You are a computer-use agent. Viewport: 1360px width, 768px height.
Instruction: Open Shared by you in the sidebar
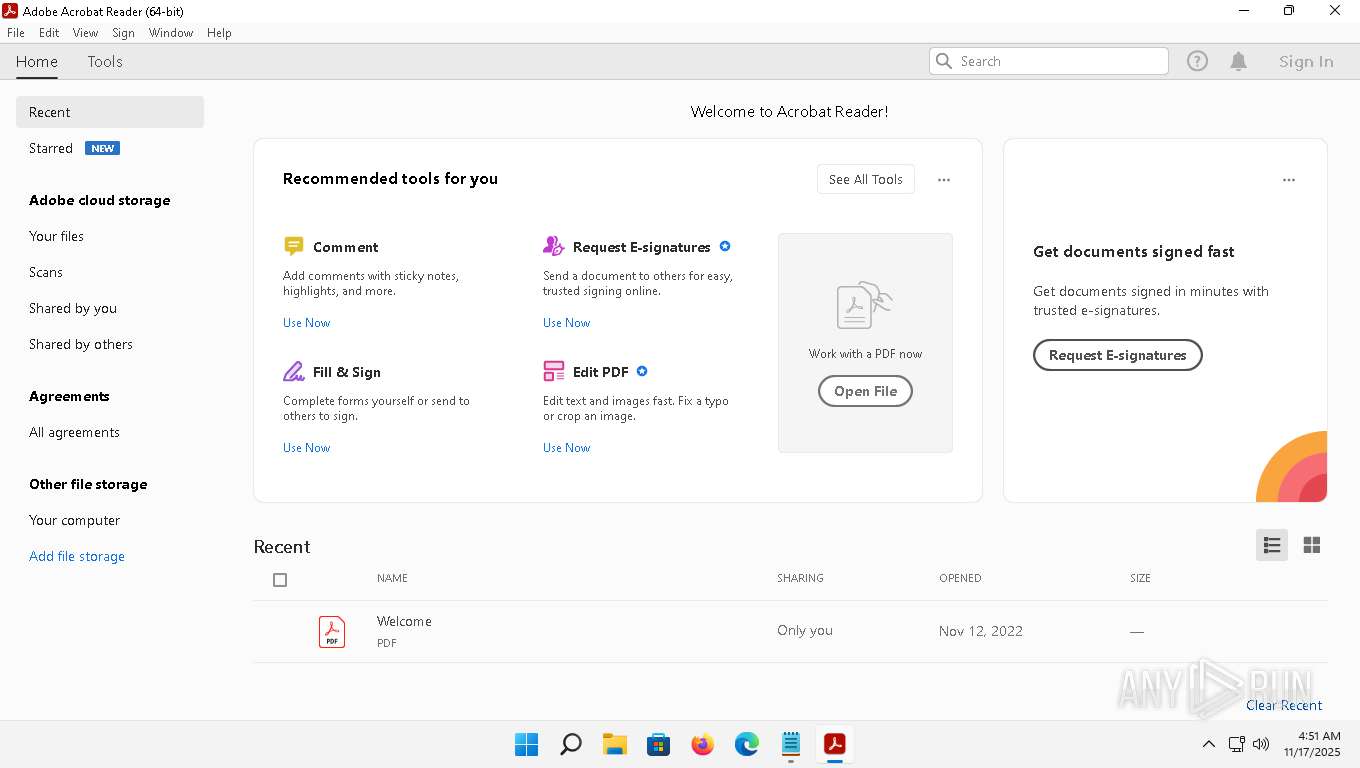pos(73,308)
